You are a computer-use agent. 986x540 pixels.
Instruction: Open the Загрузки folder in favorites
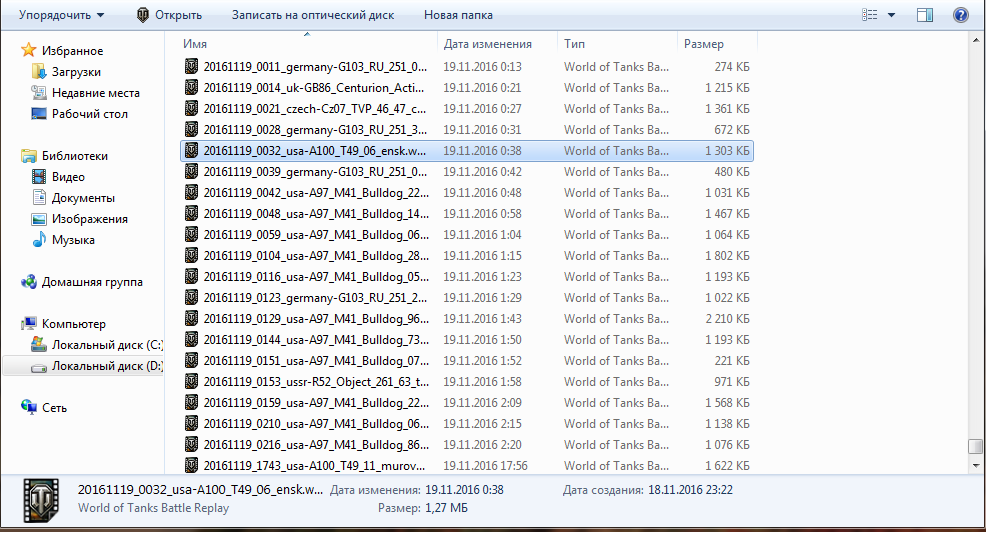tap(76, 72)
